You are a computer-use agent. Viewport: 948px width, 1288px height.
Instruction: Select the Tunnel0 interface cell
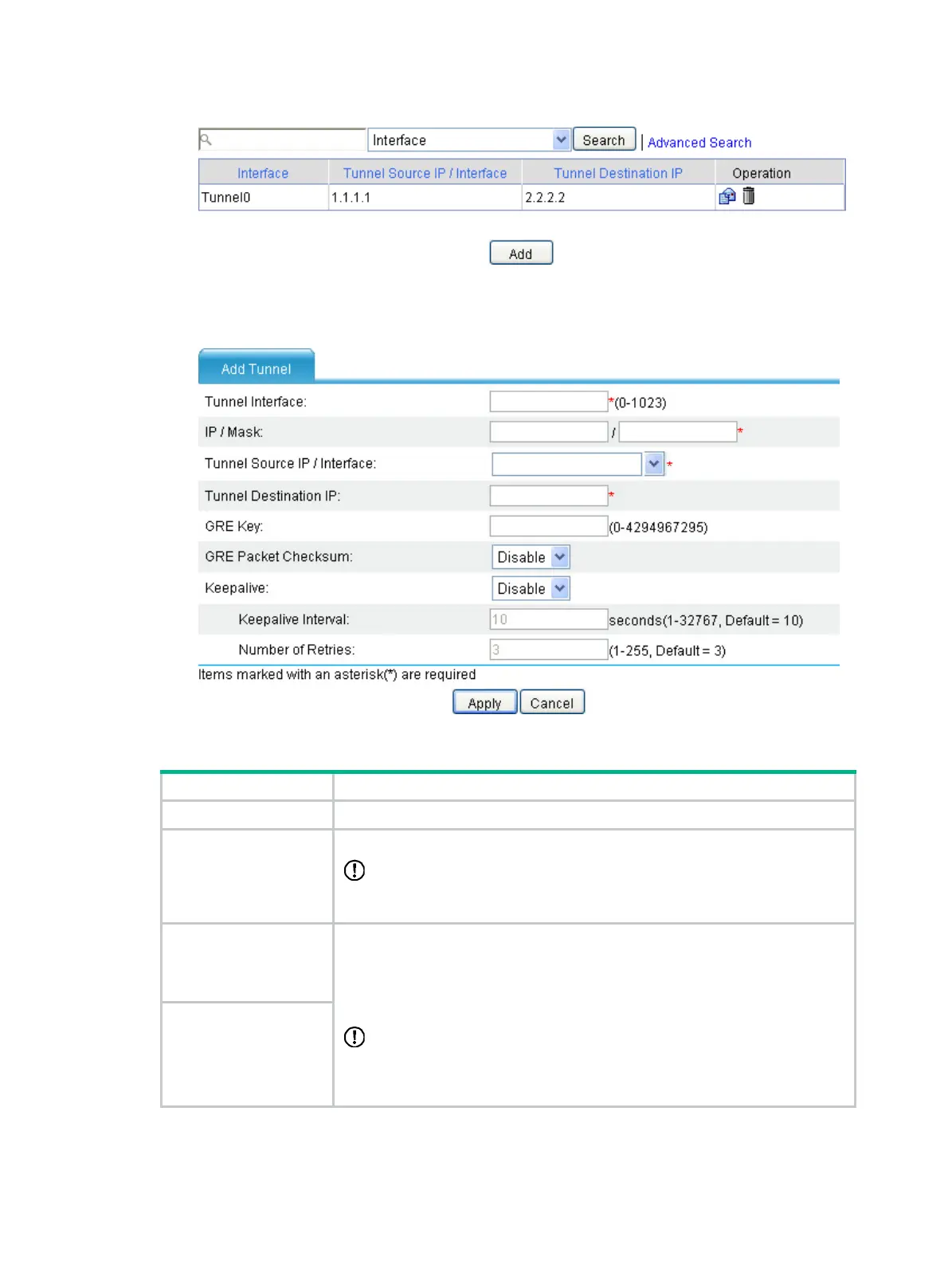[x=264, y=198]
